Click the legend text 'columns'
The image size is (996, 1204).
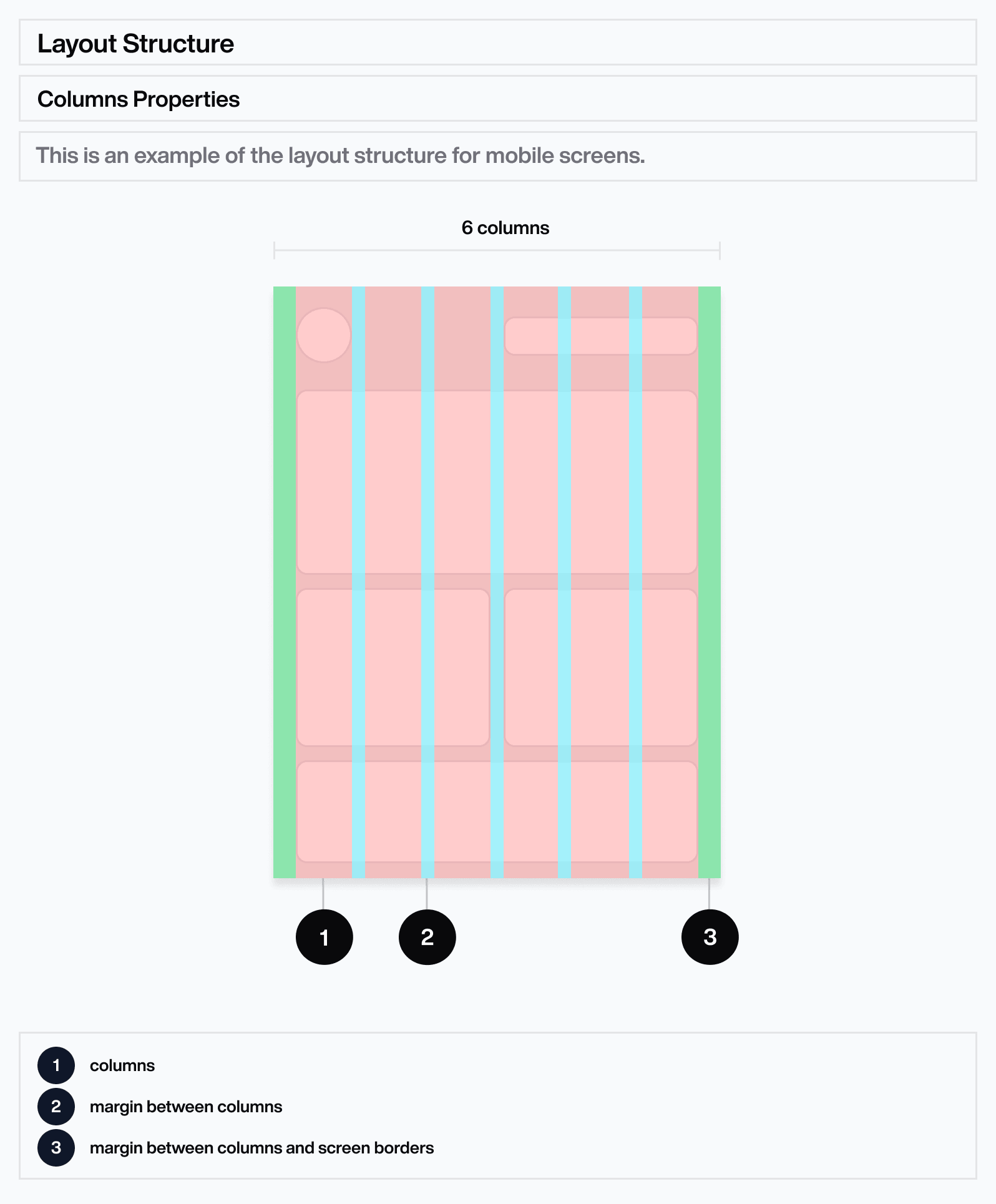pos(122,1065)
